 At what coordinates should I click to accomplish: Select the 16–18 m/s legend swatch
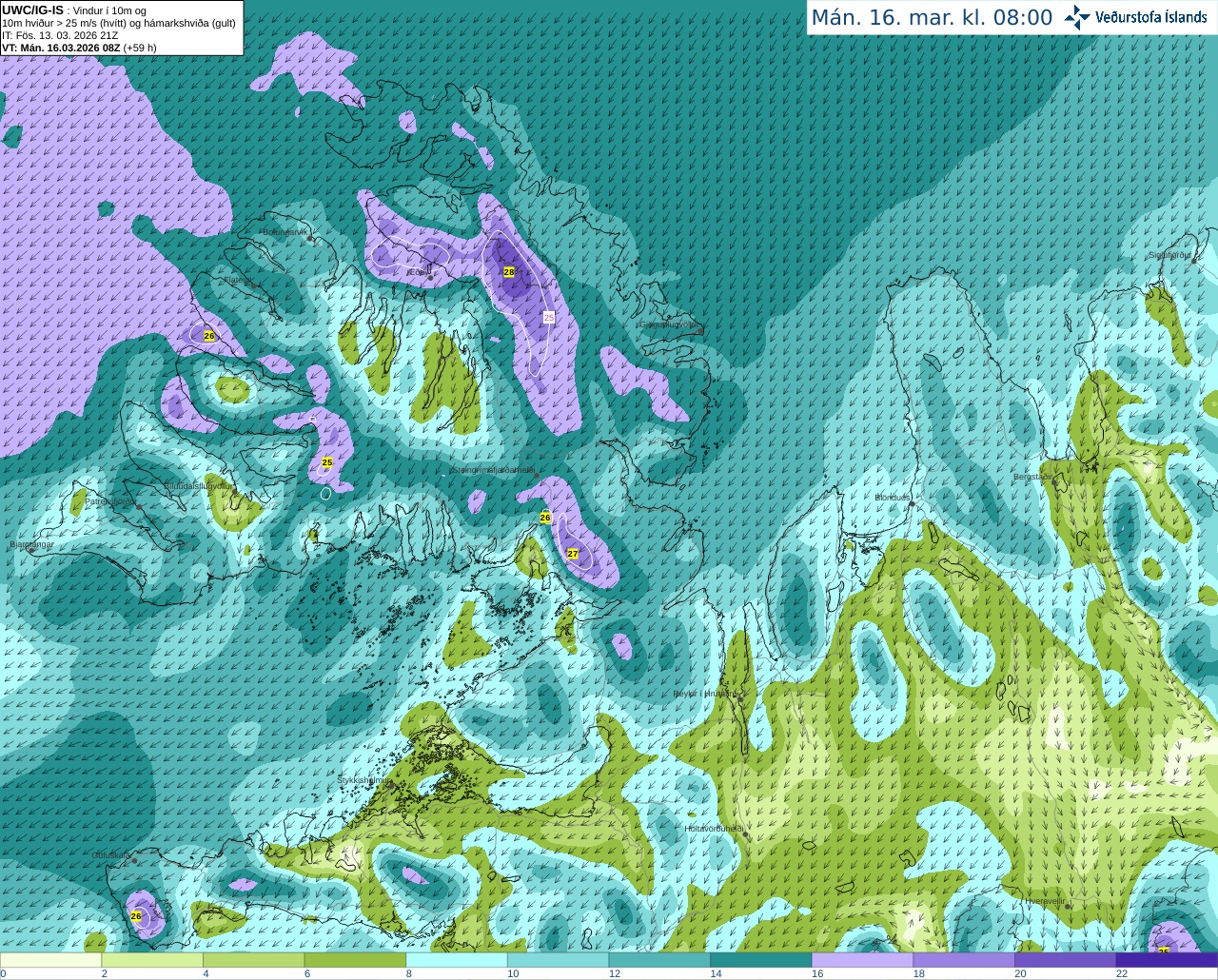pos(862,960)
